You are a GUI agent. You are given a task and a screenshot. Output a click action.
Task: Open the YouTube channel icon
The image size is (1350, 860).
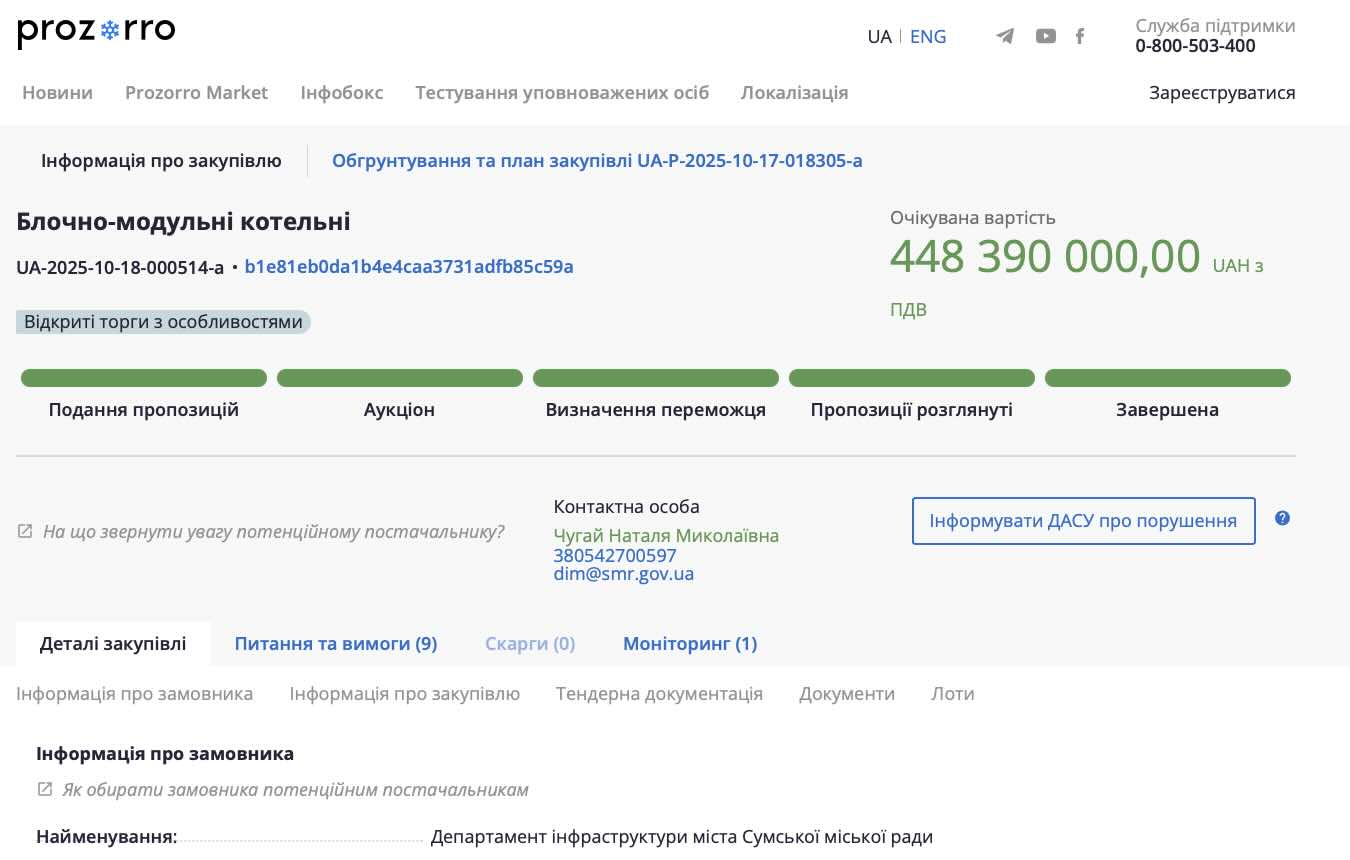point(1045,37)
